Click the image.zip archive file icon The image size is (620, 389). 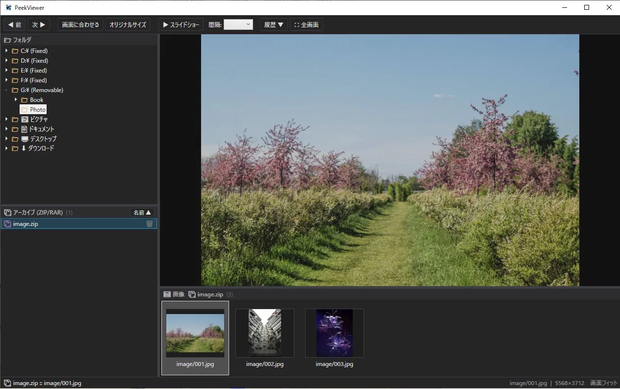7,224
